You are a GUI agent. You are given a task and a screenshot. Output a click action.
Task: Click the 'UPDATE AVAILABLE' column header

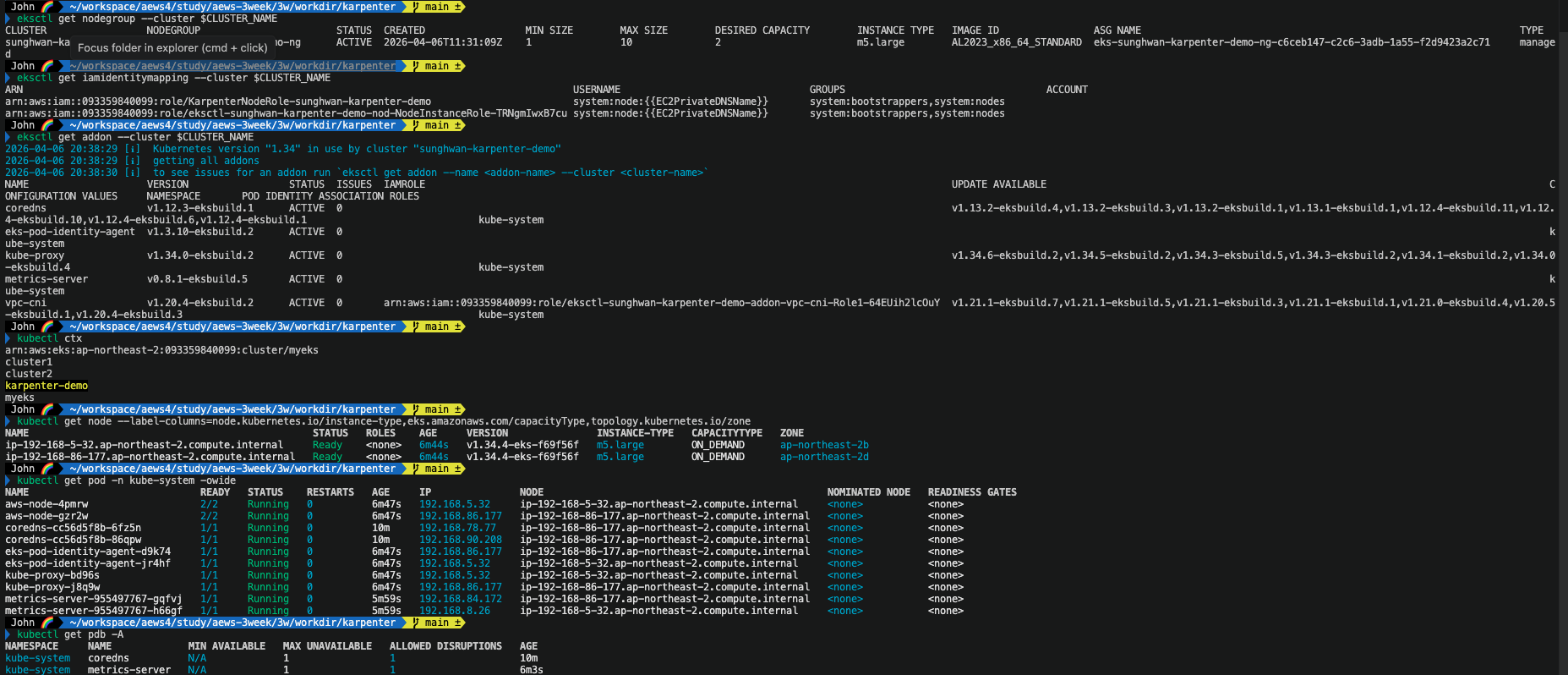point(999,184)
